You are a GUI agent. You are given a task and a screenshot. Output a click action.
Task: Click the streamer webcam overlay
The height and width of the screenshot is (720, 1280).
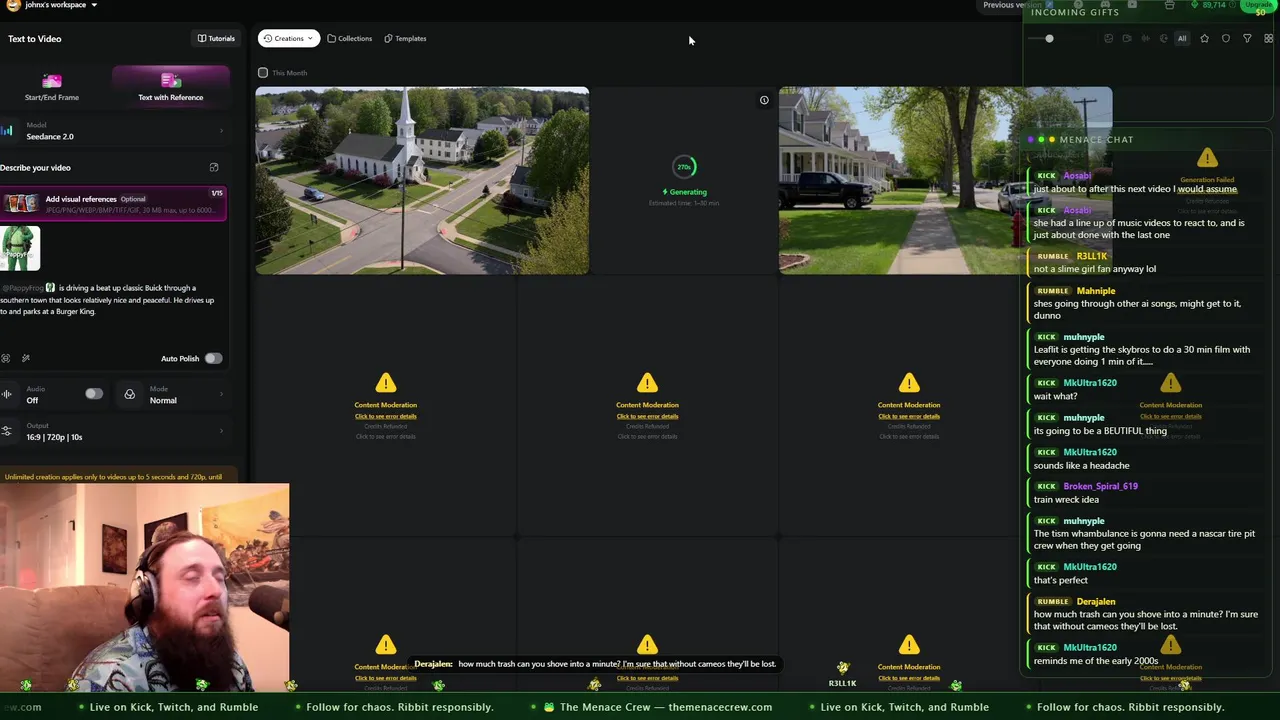145,587
